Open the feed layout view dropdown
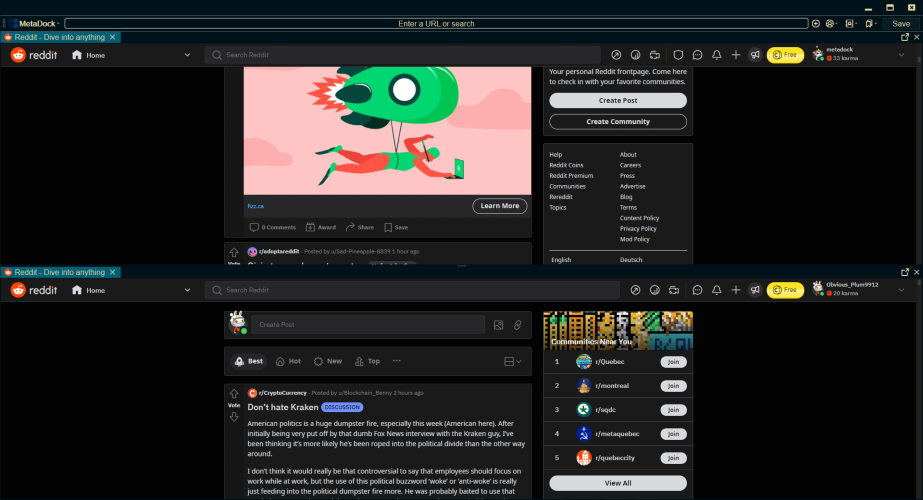The width and height of the screenshot is (923, 500). pyautogui.click(x=513, y=362)
